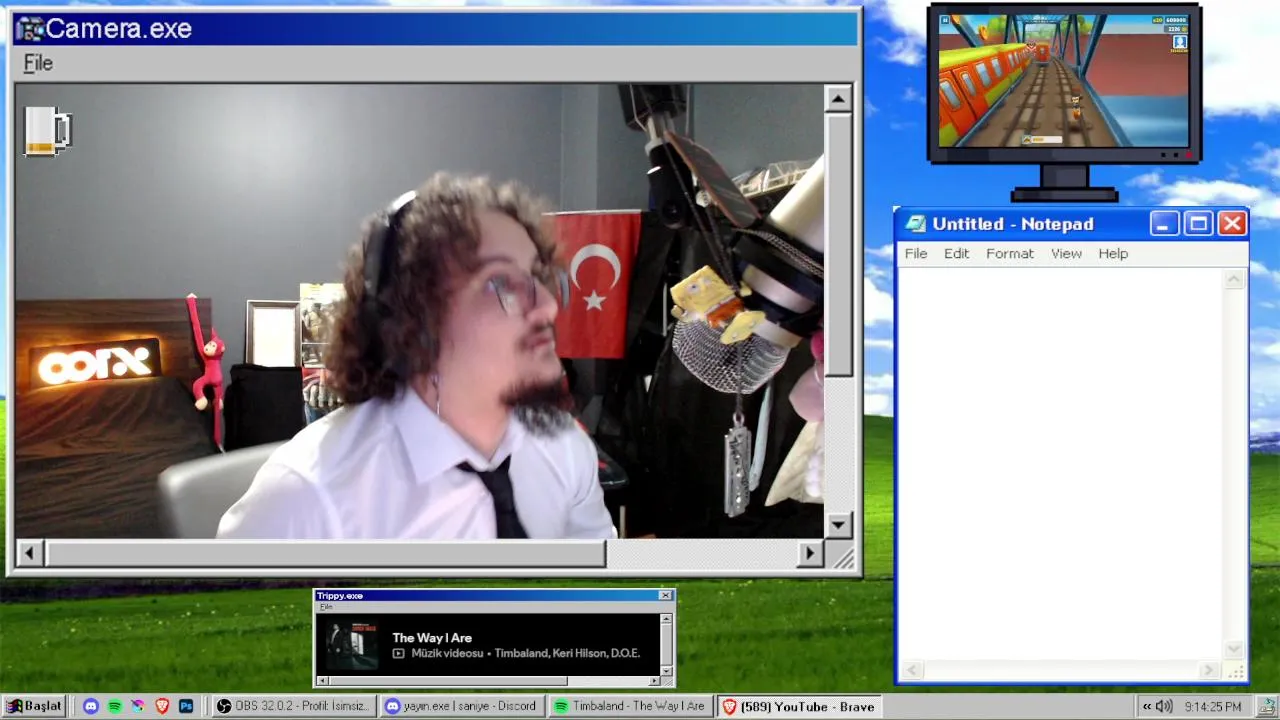Image resolution: width=1280 pixels, height=720 pixels.
Task: Maximize the Notepad window
Action: point(1197,224)
